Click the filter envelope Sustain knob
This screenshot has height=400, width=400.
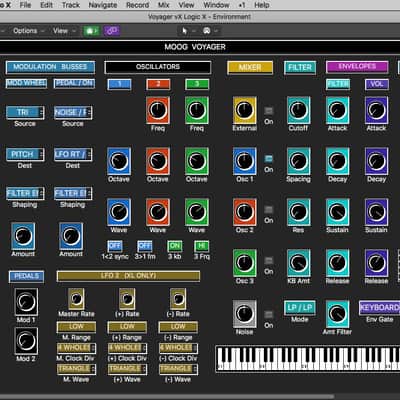337,212
